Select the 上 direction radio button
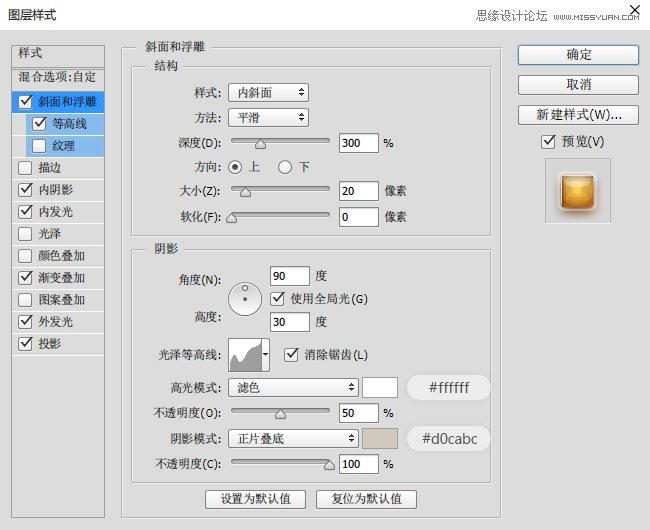The width and height of the screenshot is (650, 530). click(235, 167)
